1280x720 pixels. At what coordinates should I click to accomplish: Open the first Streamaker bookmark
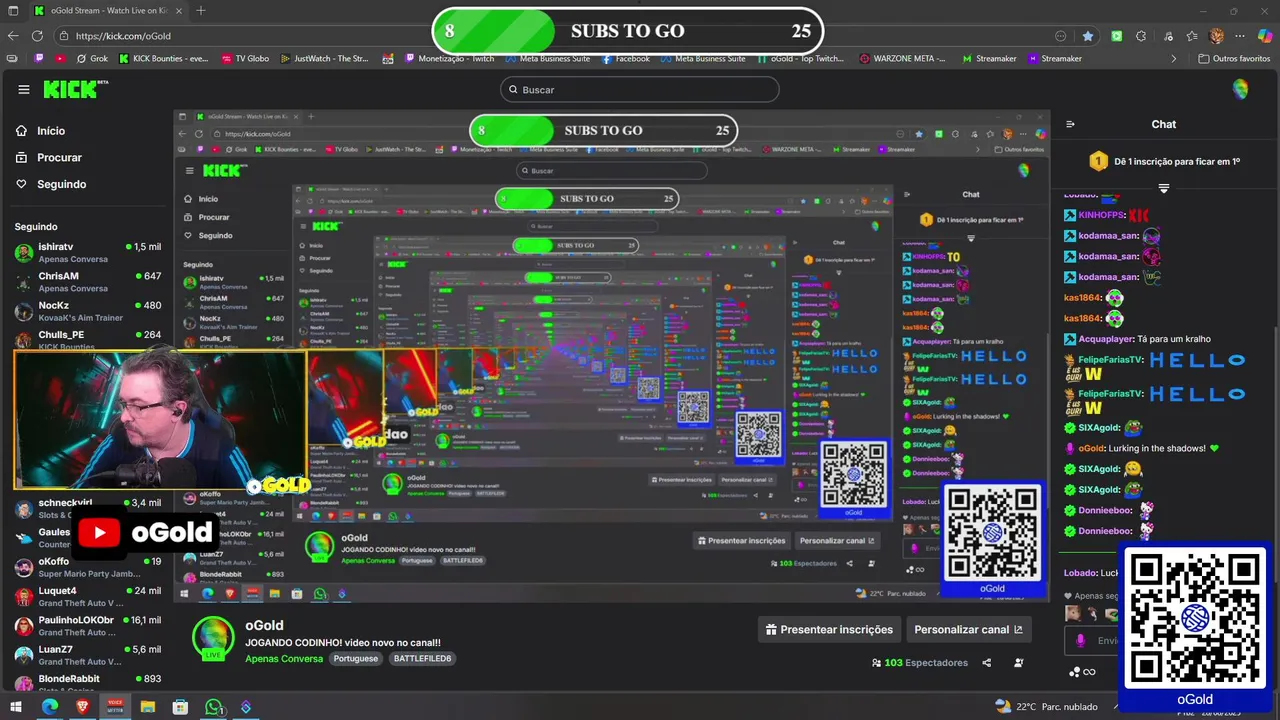coord(989,58)
